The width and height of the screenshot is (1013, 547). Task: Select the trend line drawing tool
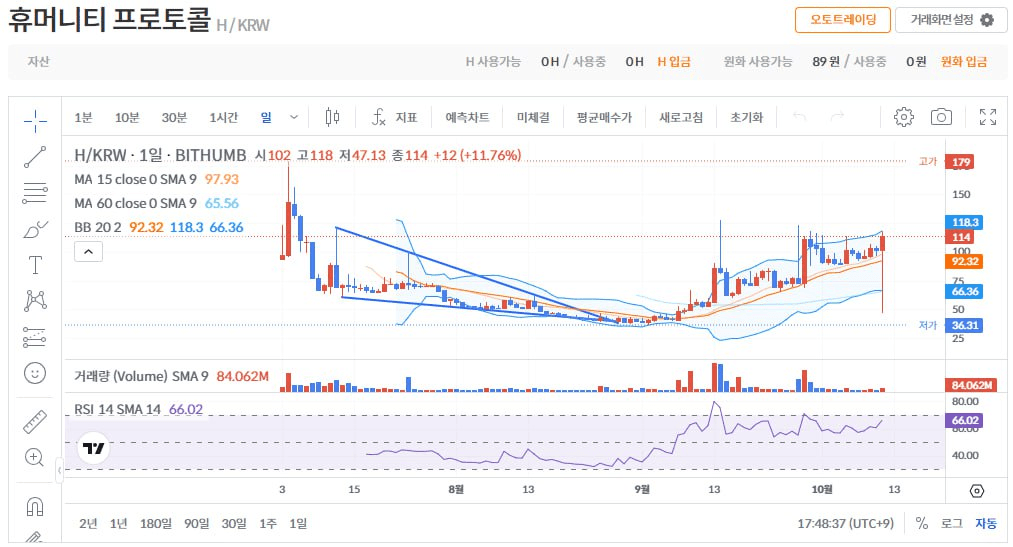35,157
